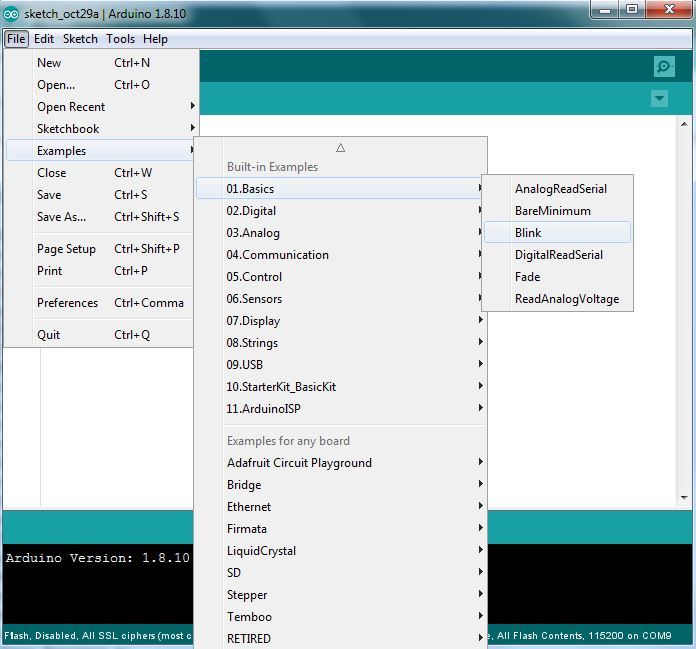696x649 pixels.
Task: Choose Quit in the File menu
Action: (x=100, y=335)
